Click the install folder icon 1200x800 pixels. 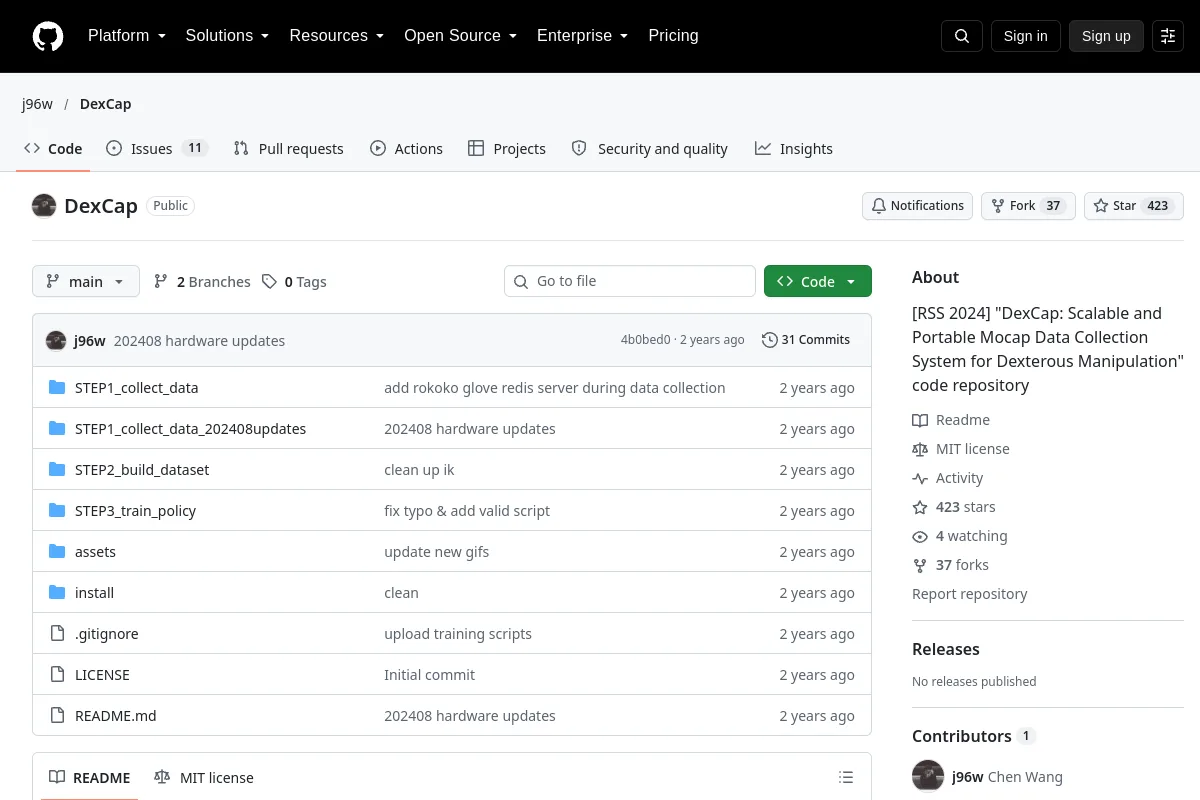57,593
